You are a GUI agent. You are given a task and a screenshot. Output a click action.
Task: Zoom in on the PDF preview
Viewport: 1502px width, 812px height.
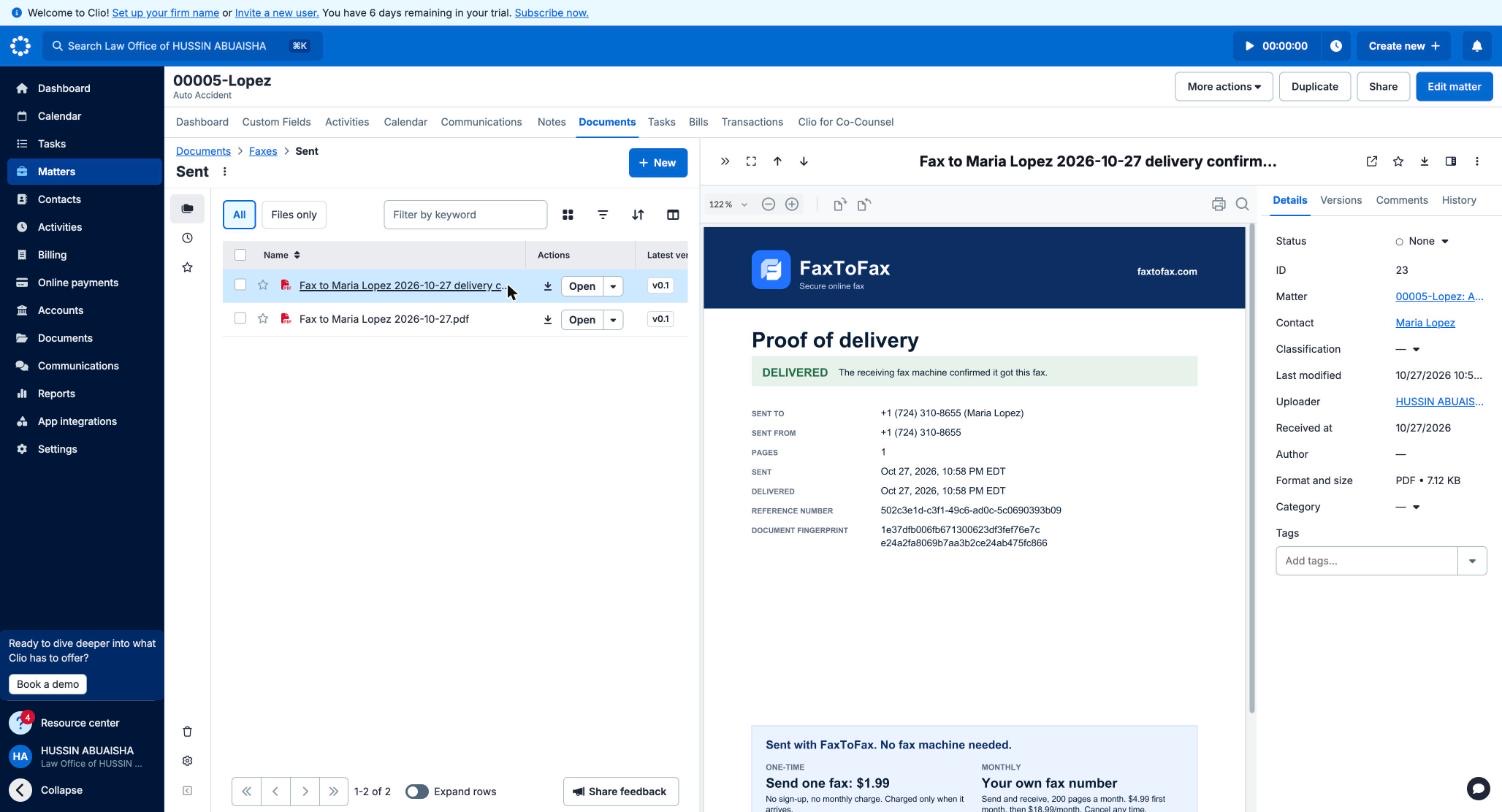click(x=792, y=204)
